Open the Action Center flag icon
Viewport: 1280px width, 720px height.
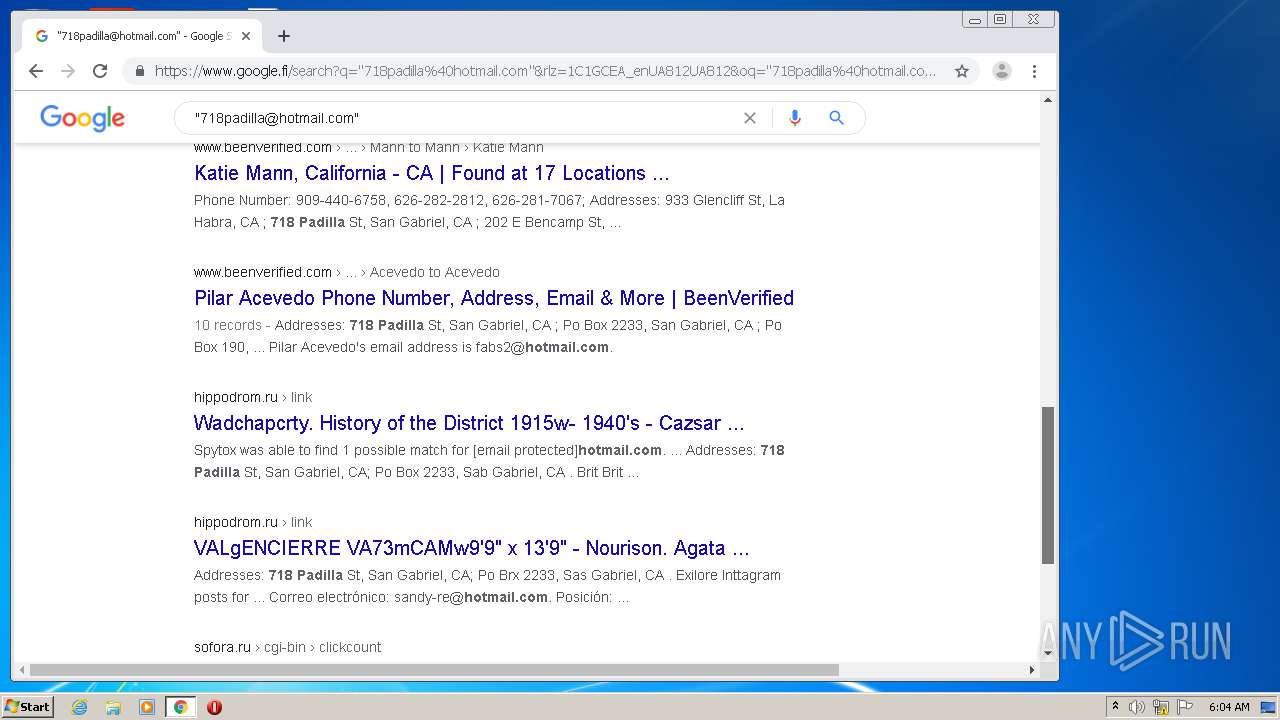1185,707
